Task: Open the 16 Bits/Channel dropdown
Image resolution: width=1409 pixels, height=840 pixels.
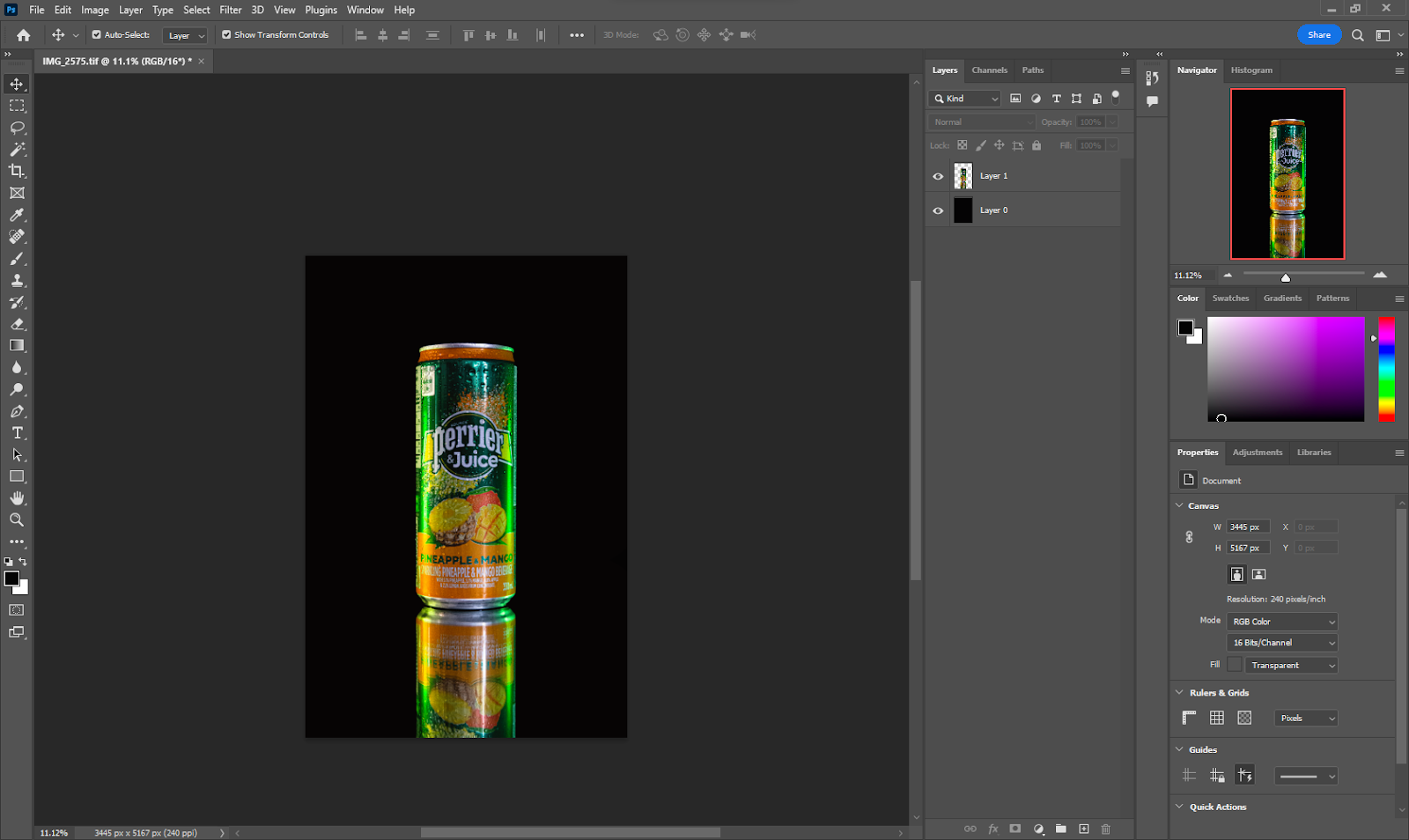Action: (x=1282, y=643)
